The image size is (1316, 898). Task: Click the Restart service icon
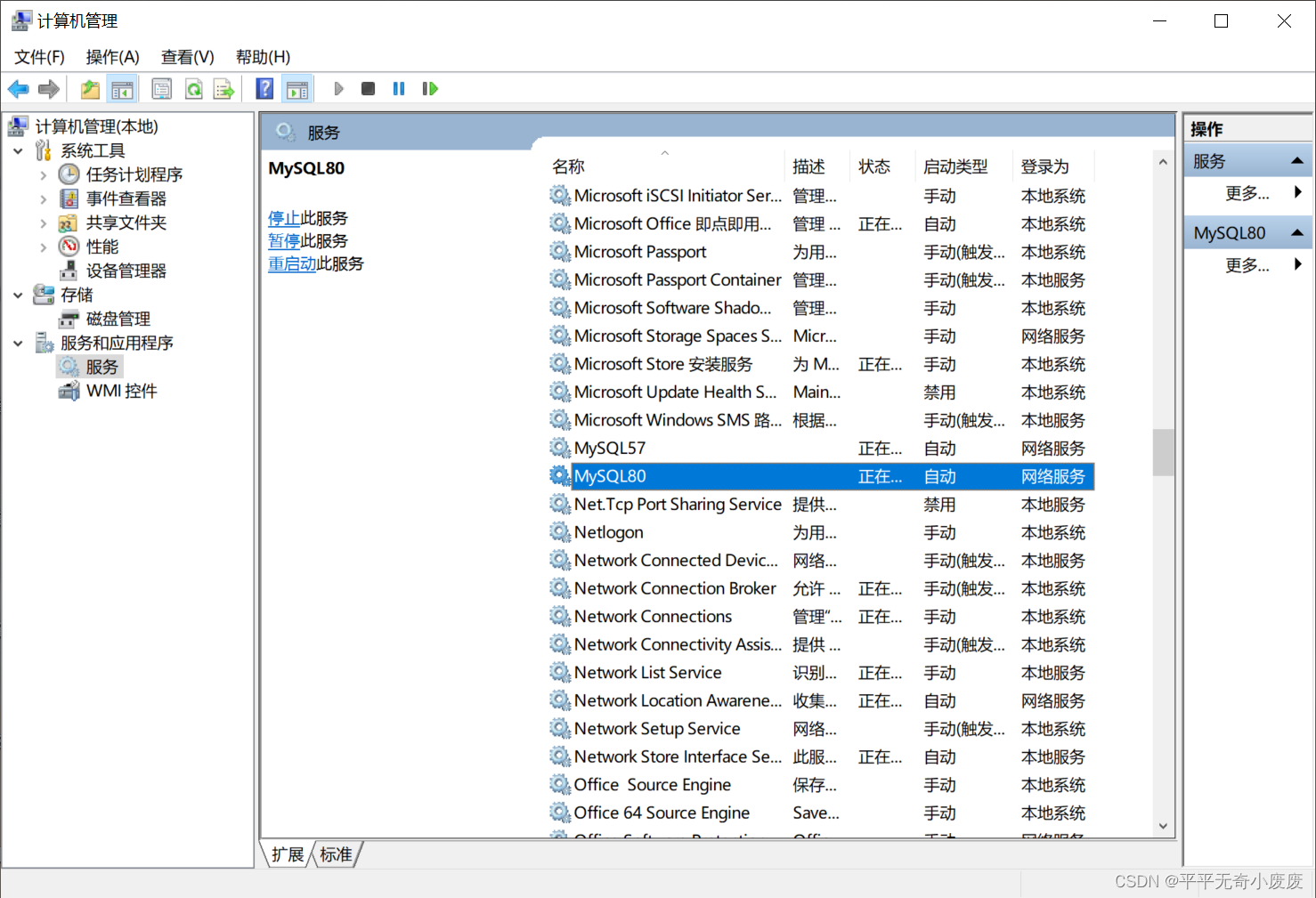430,89
